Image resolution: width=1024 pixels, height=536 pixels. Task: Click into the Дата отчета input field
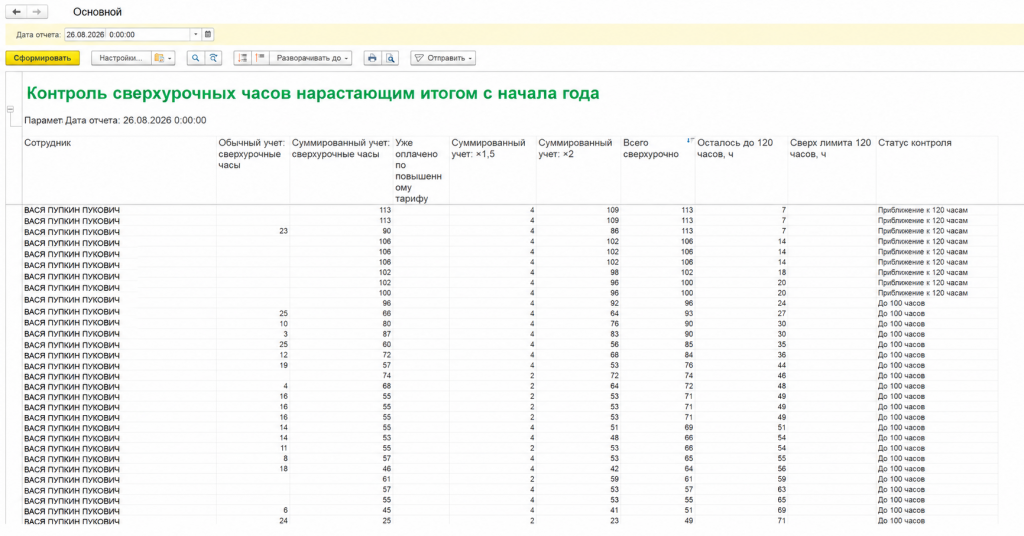pyautogui.click(x=127, y=35)
